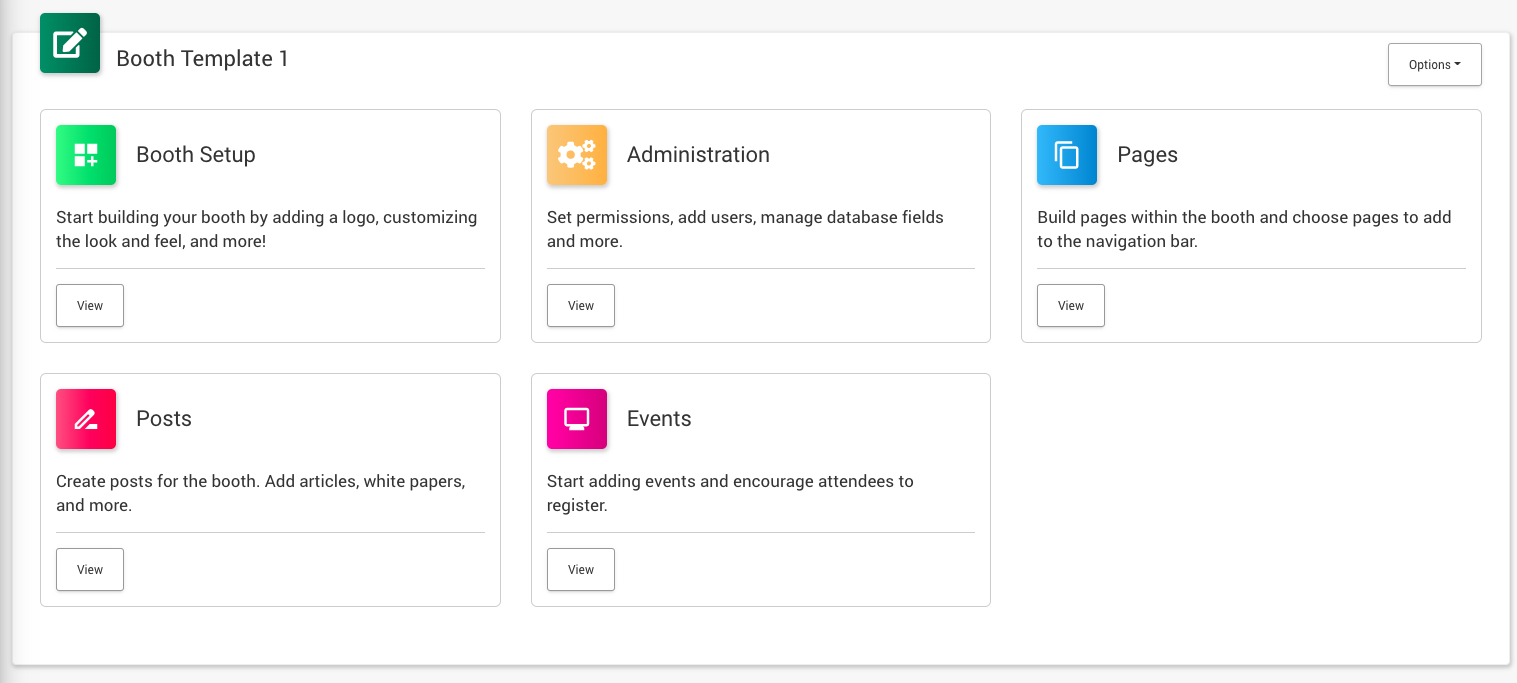Click the orange Administration gears icon
The image size is (1517, 683).
577,155
